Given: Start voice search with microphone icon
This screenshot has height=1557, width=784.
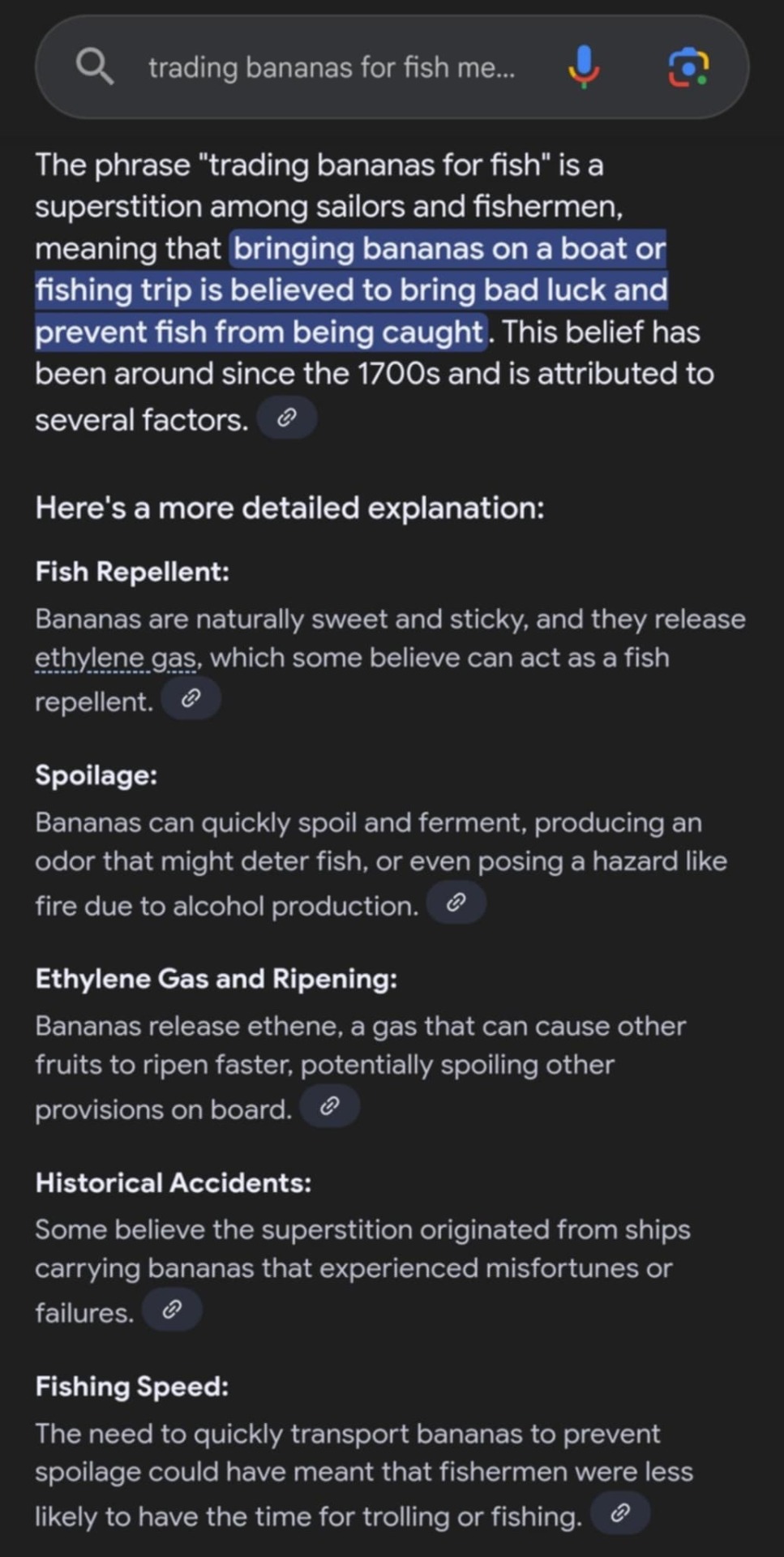Looking at the screenshot, I should point(584,66).
